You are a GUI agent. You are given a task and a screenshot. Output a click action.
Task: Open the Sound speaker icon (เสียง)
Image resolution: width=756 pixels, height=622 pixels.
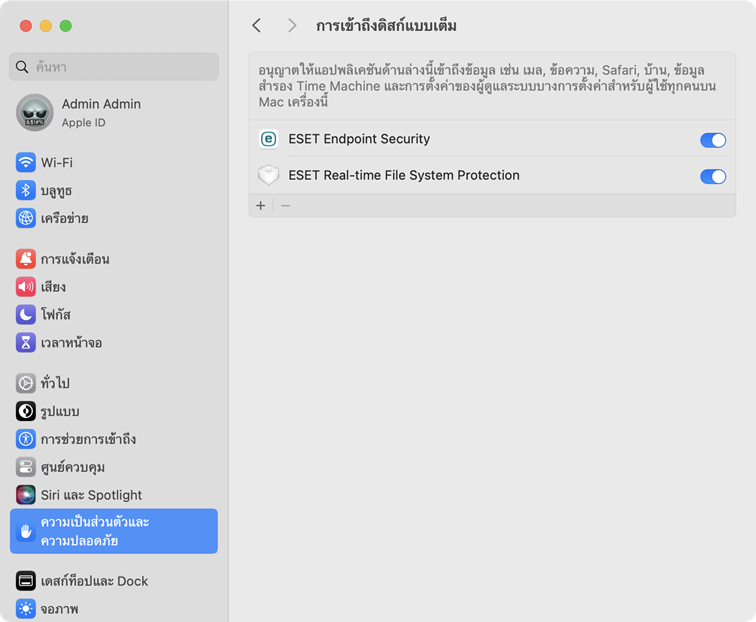tap(26, 287)
